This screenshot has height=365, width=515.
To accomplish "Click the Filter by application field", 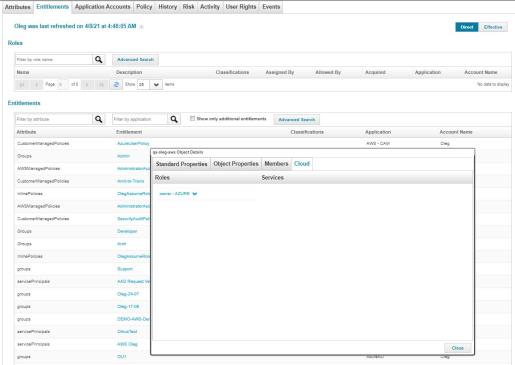I will click(x=140, y=119).
